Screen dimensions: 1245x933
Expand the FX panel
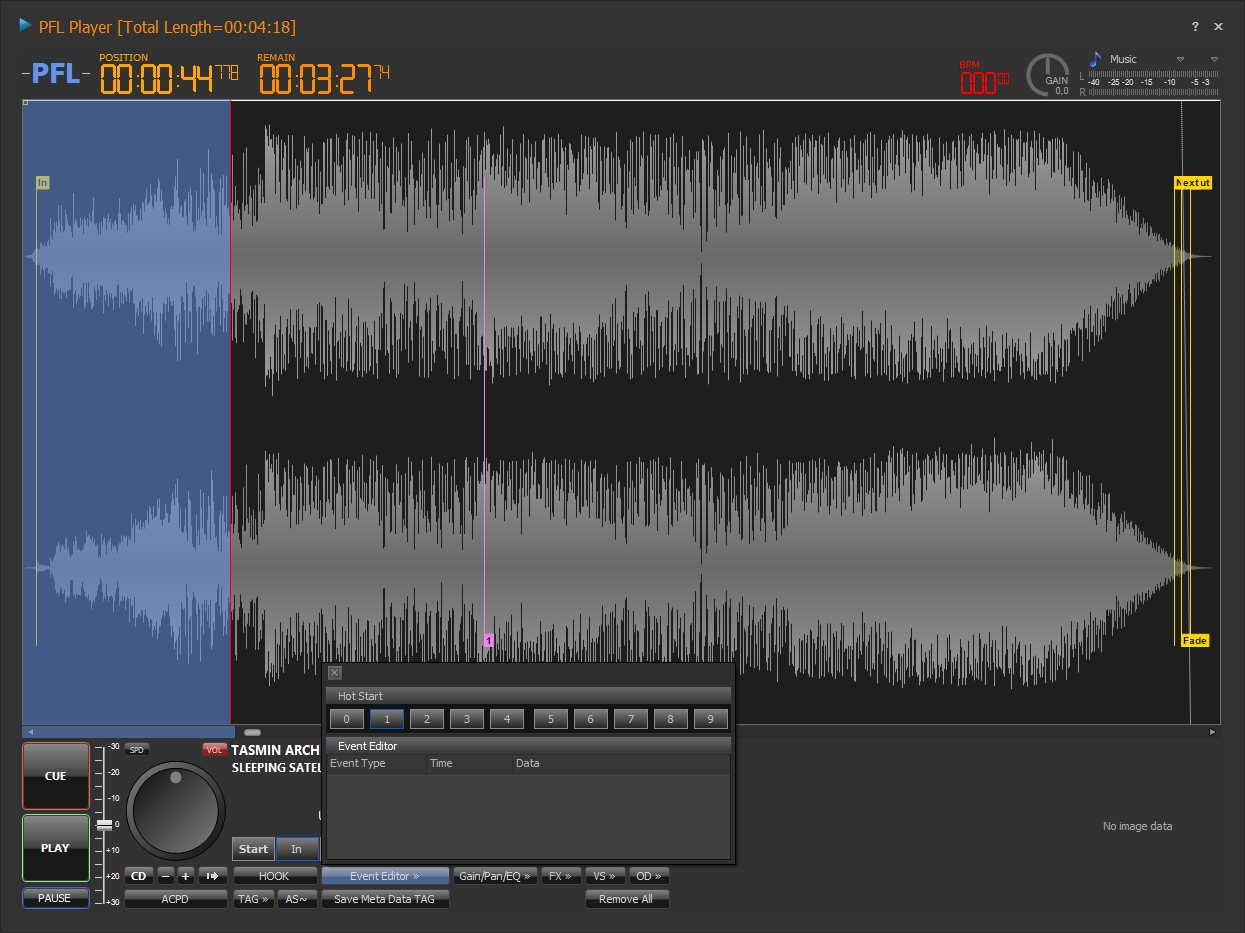click(x=561, y=876)
